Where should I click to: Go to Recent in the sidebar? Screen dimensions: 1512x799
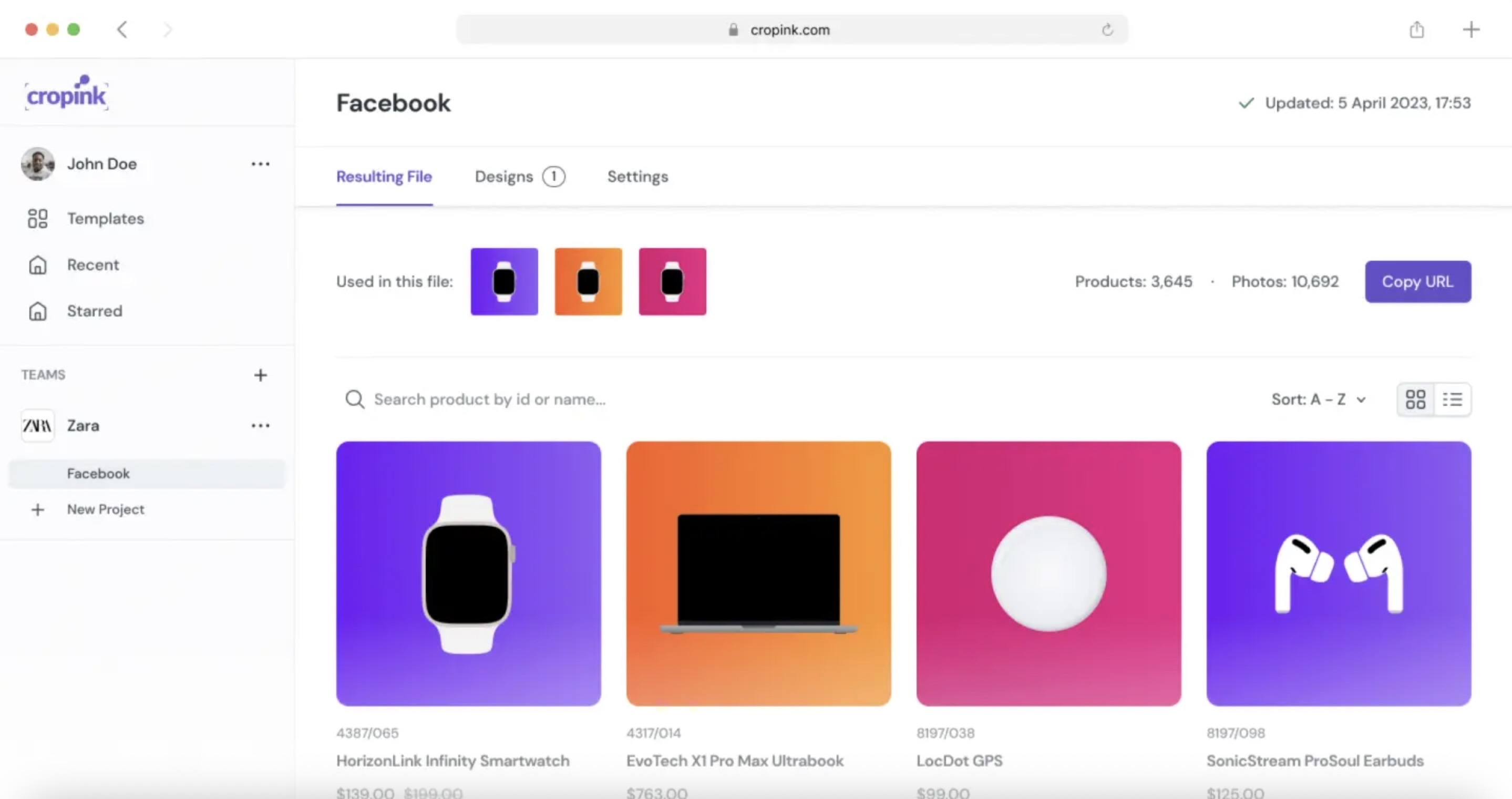(x=92, y=265)
